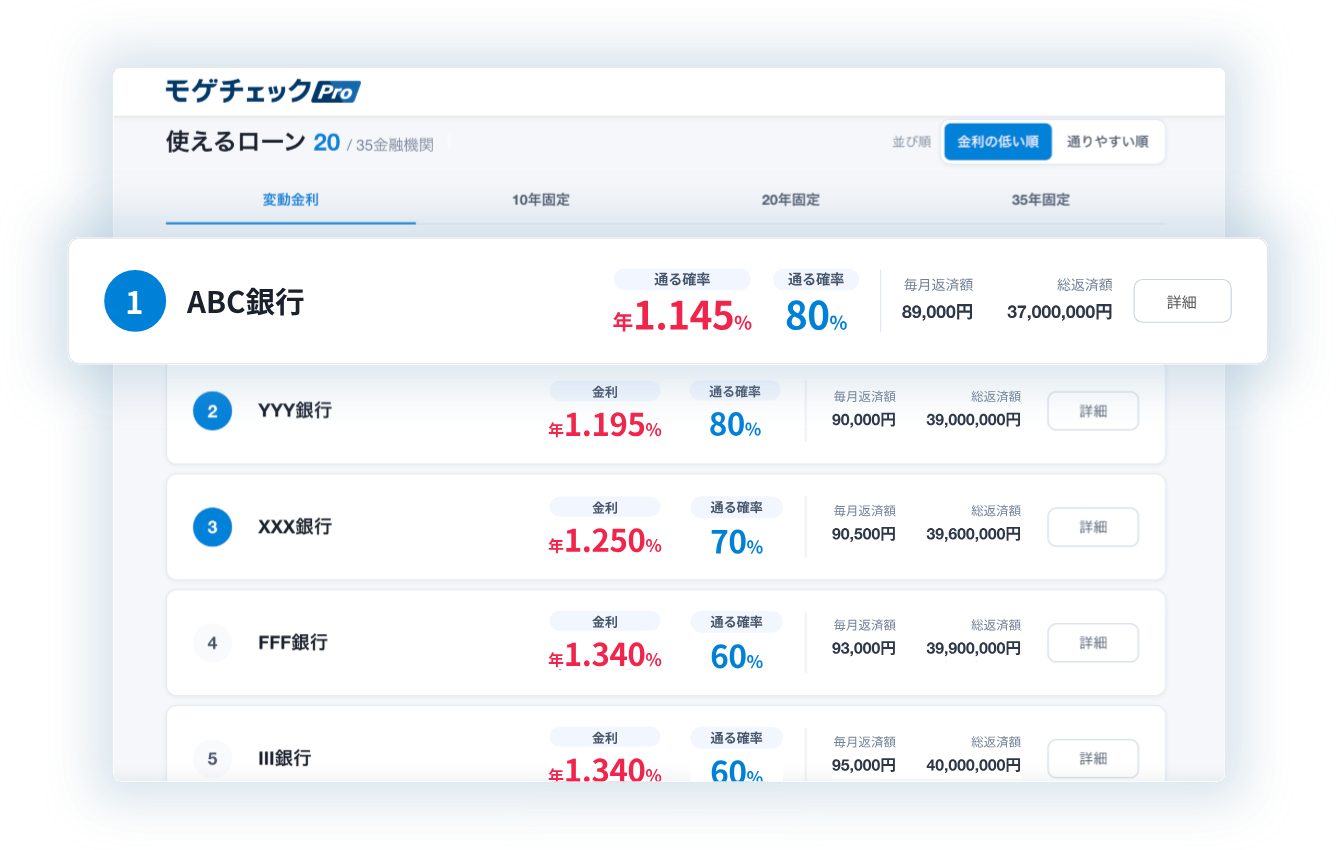
Task: Select the rank 1 badge for ABC銀行
Action: pyautogui.click(x=134, y=302)
